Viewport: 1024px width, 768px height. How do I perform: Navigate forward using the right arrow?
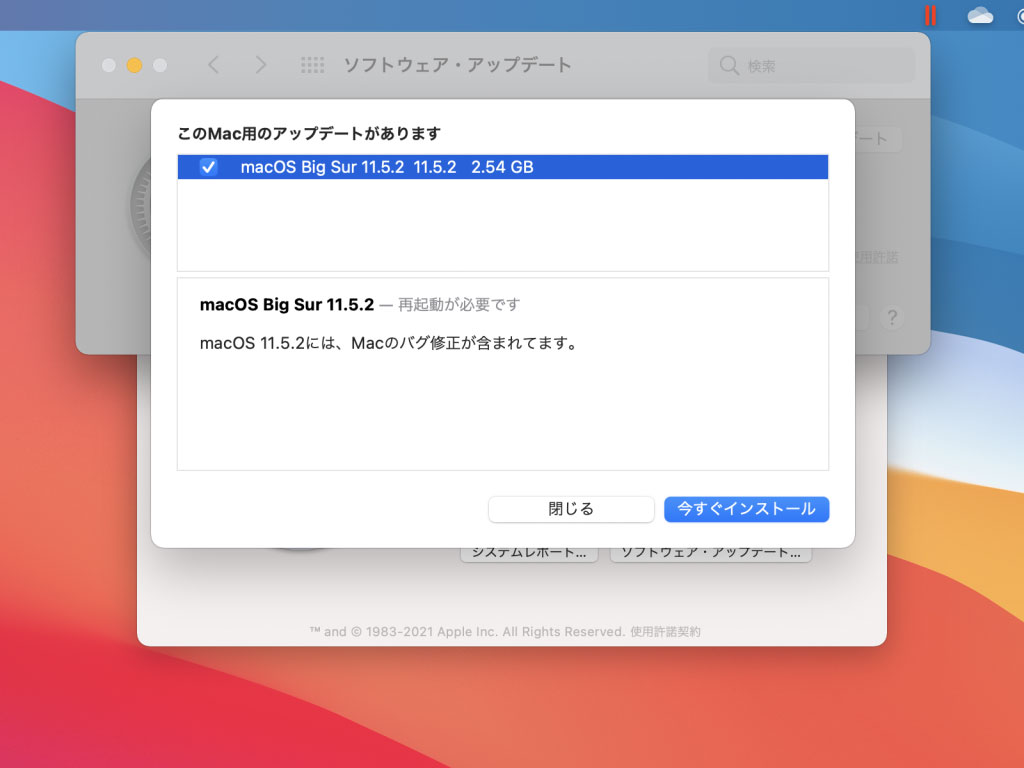click(x=261, y=65)
